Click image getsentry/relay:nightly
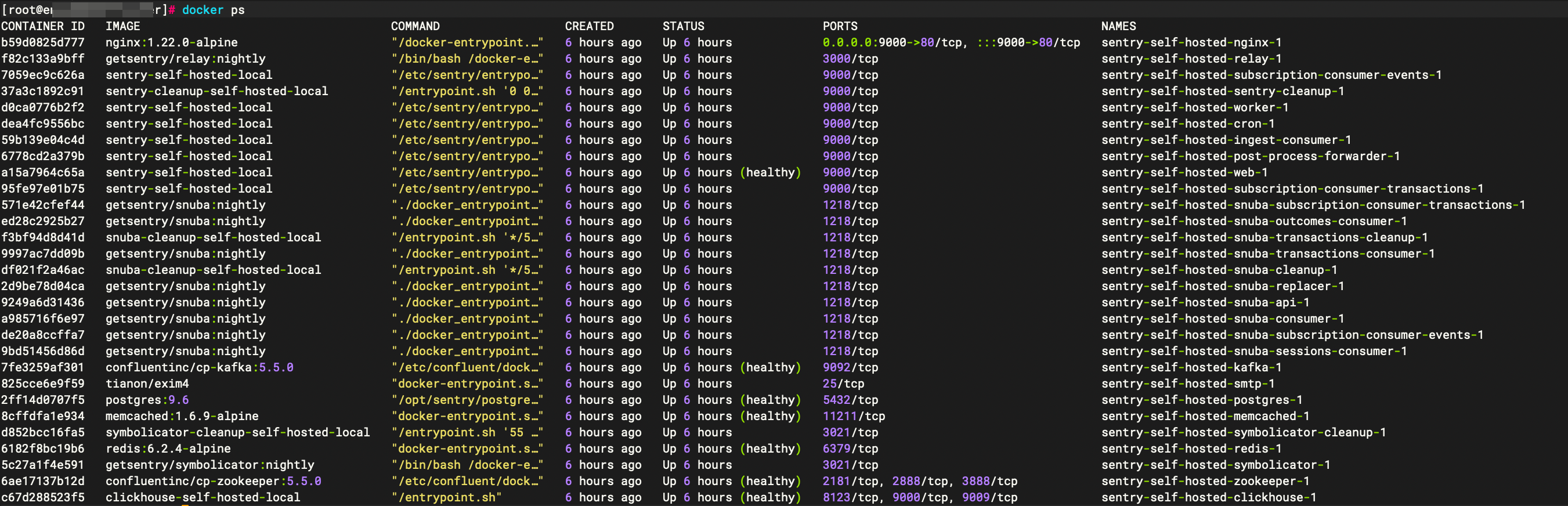1568x506 pixels. (x=186, y=59)
